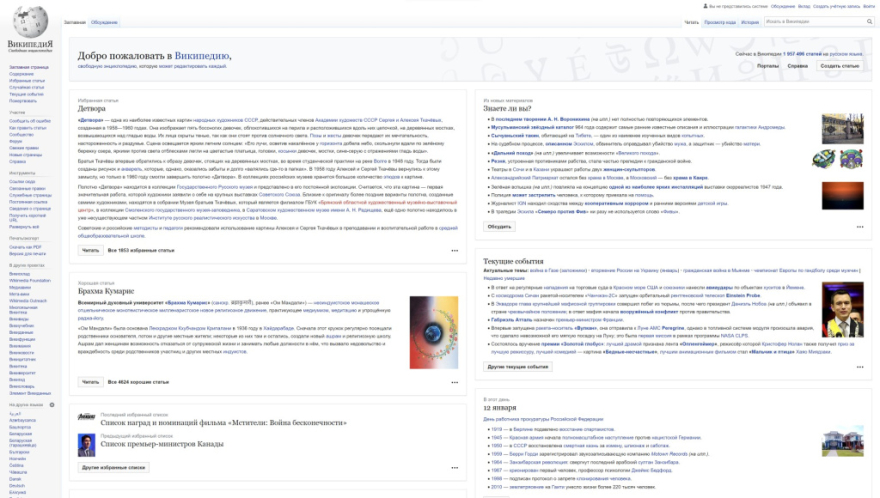Select the "Просмотр кода" tab
Screen dimensions: 880x498
[719, 21]
